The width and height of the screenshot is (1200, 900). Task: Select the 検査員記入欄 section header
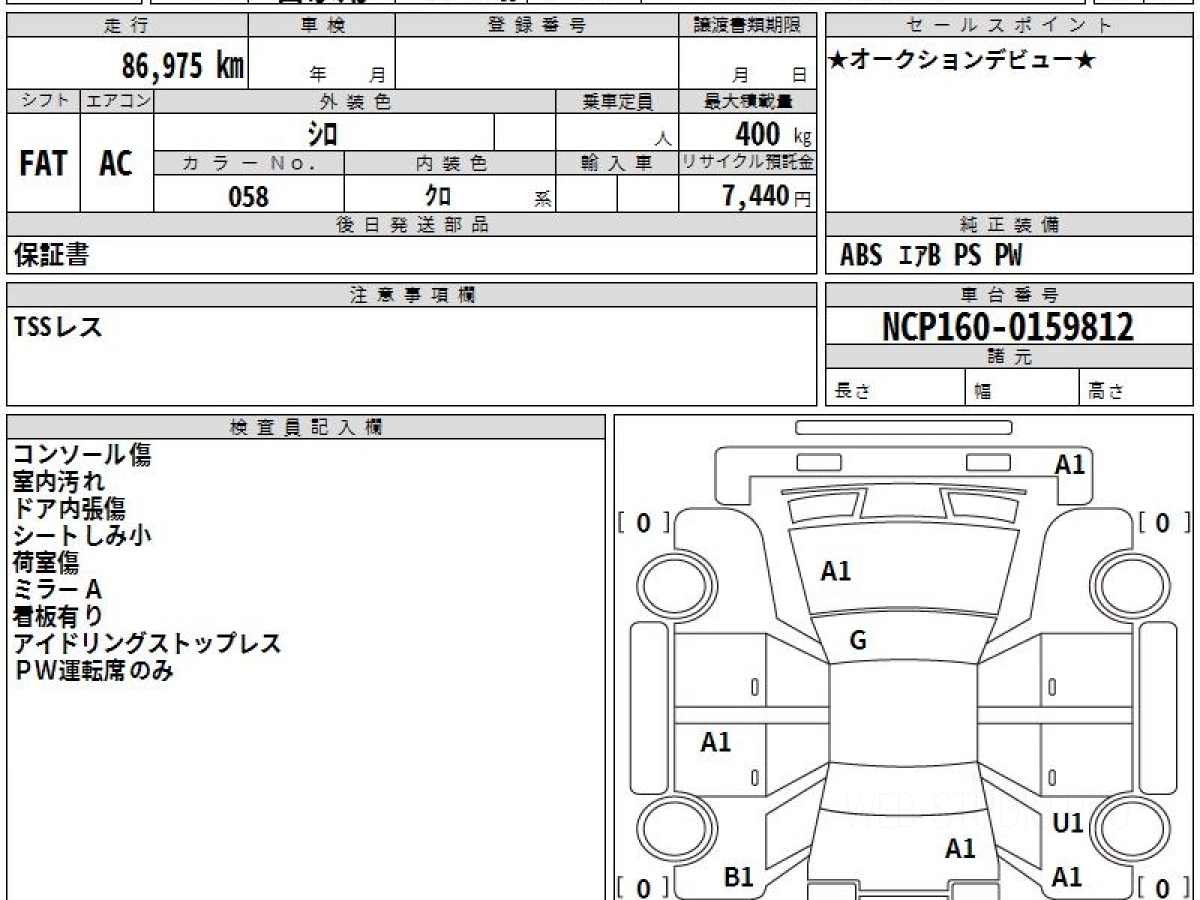tap(306, 426)
